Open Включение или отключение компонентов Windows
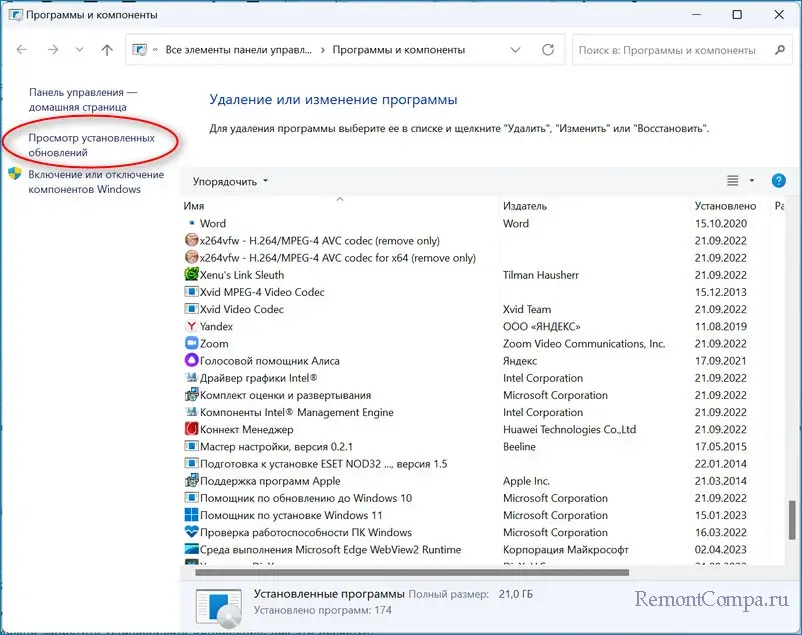 (x=98, y=181)
